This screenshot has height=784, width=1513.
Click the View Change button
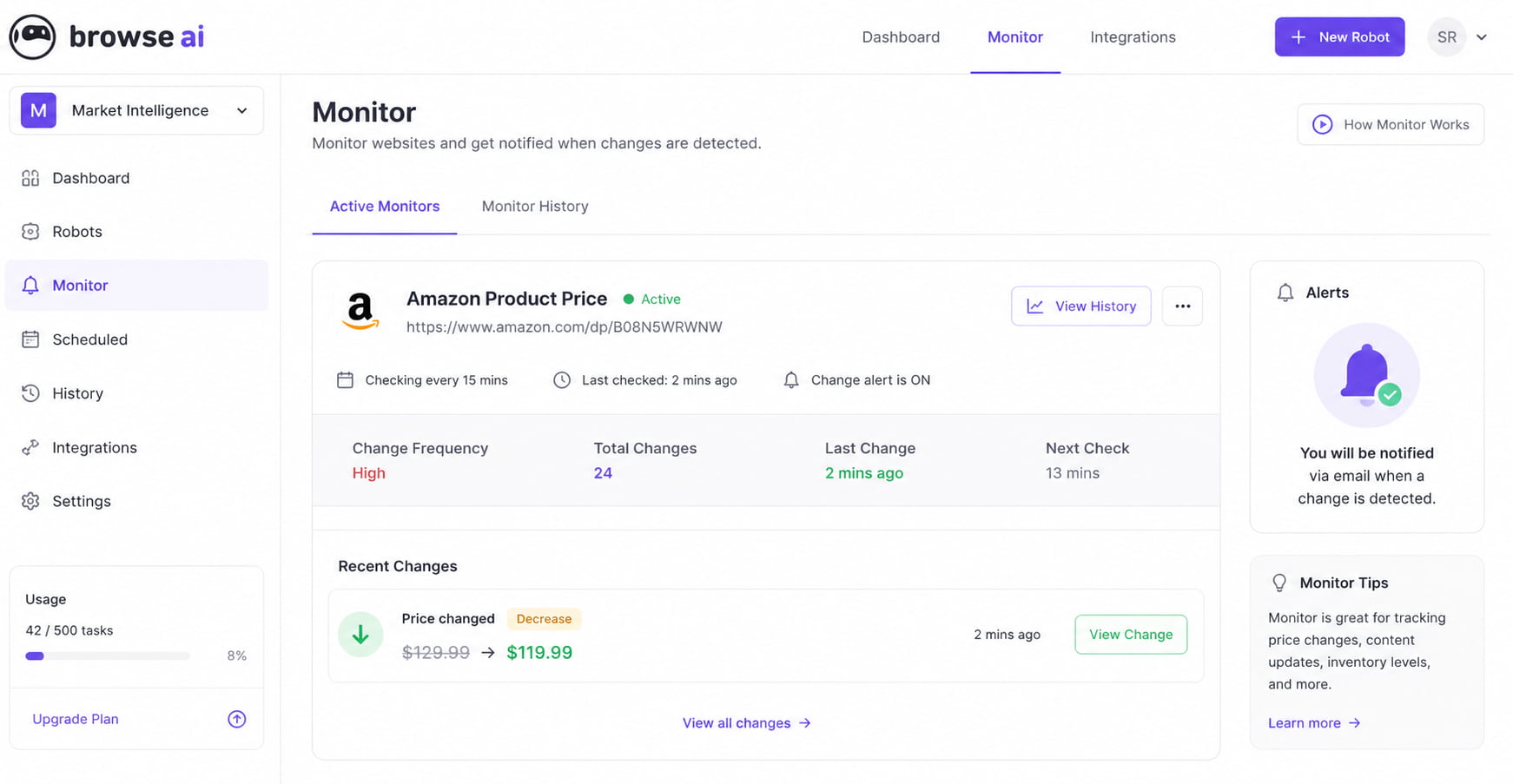click(x=1131, y=635)
